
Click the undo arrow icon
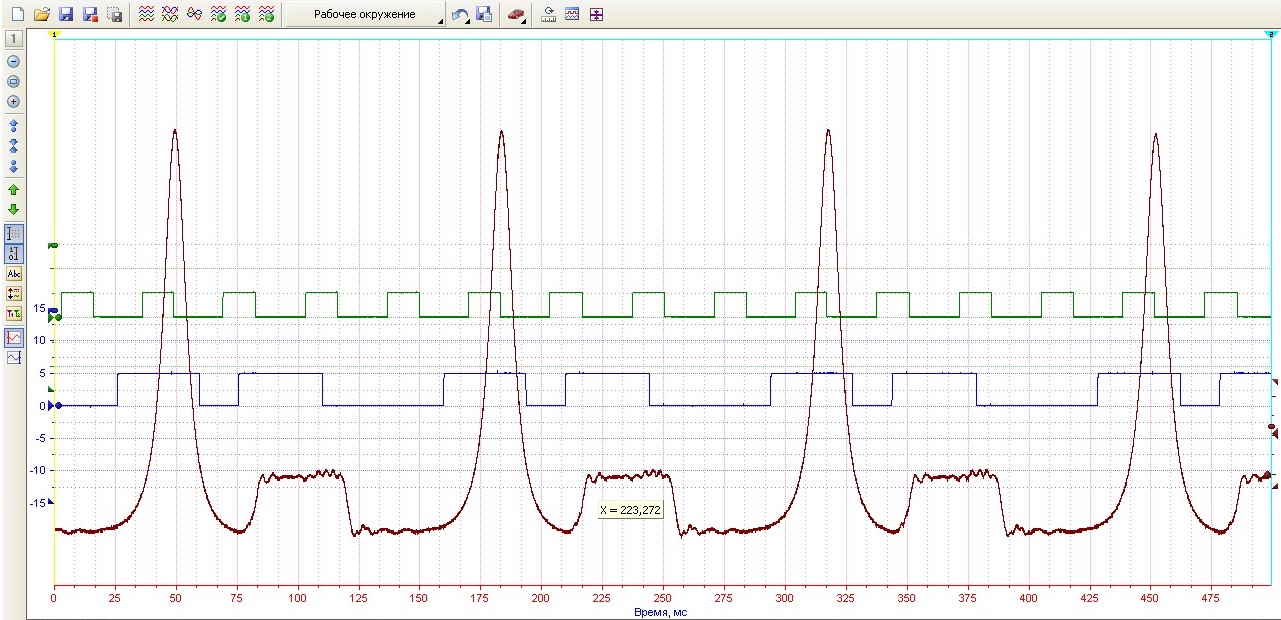(x=460, y=14)
